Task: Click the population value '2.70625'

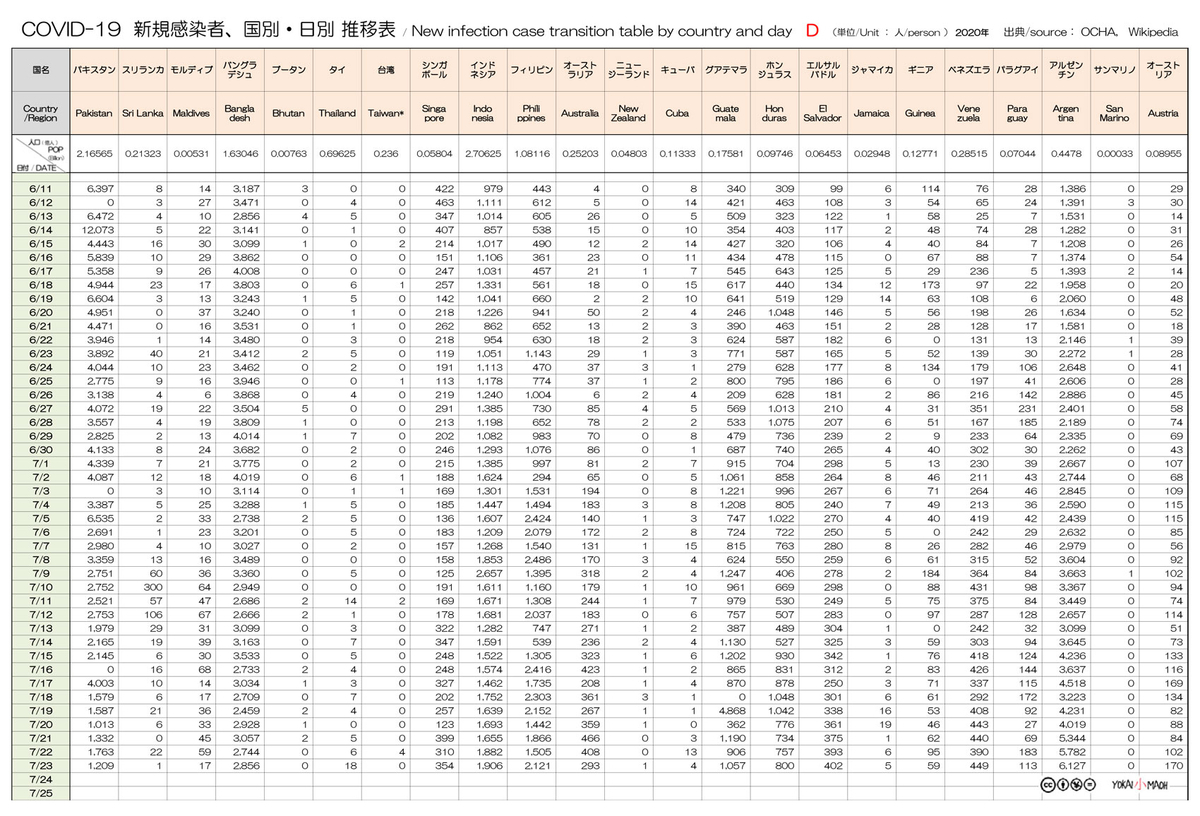Action: [x=483, y=155]
